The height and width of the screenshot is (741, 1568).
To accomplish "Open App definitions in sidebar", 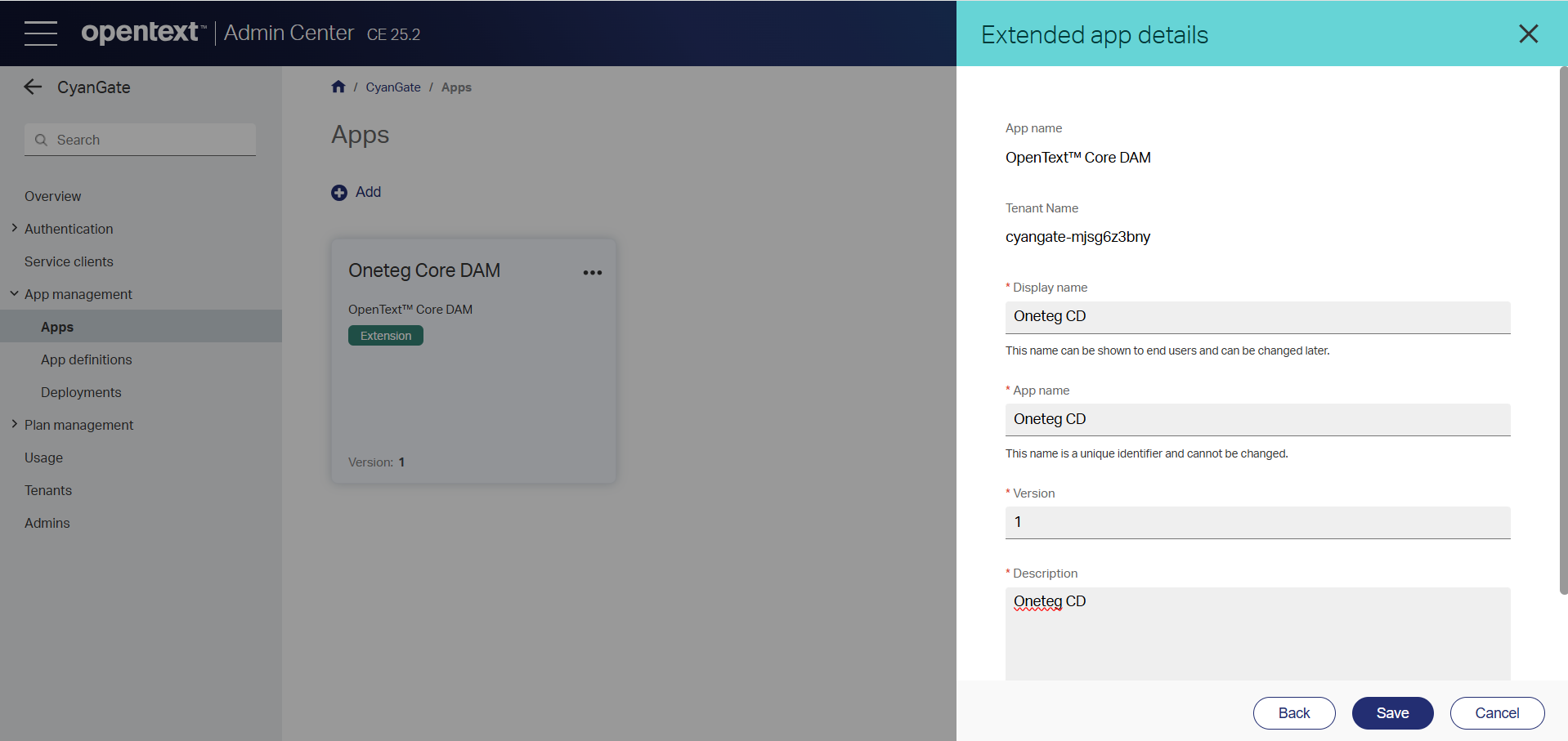I will click(86, 359).
